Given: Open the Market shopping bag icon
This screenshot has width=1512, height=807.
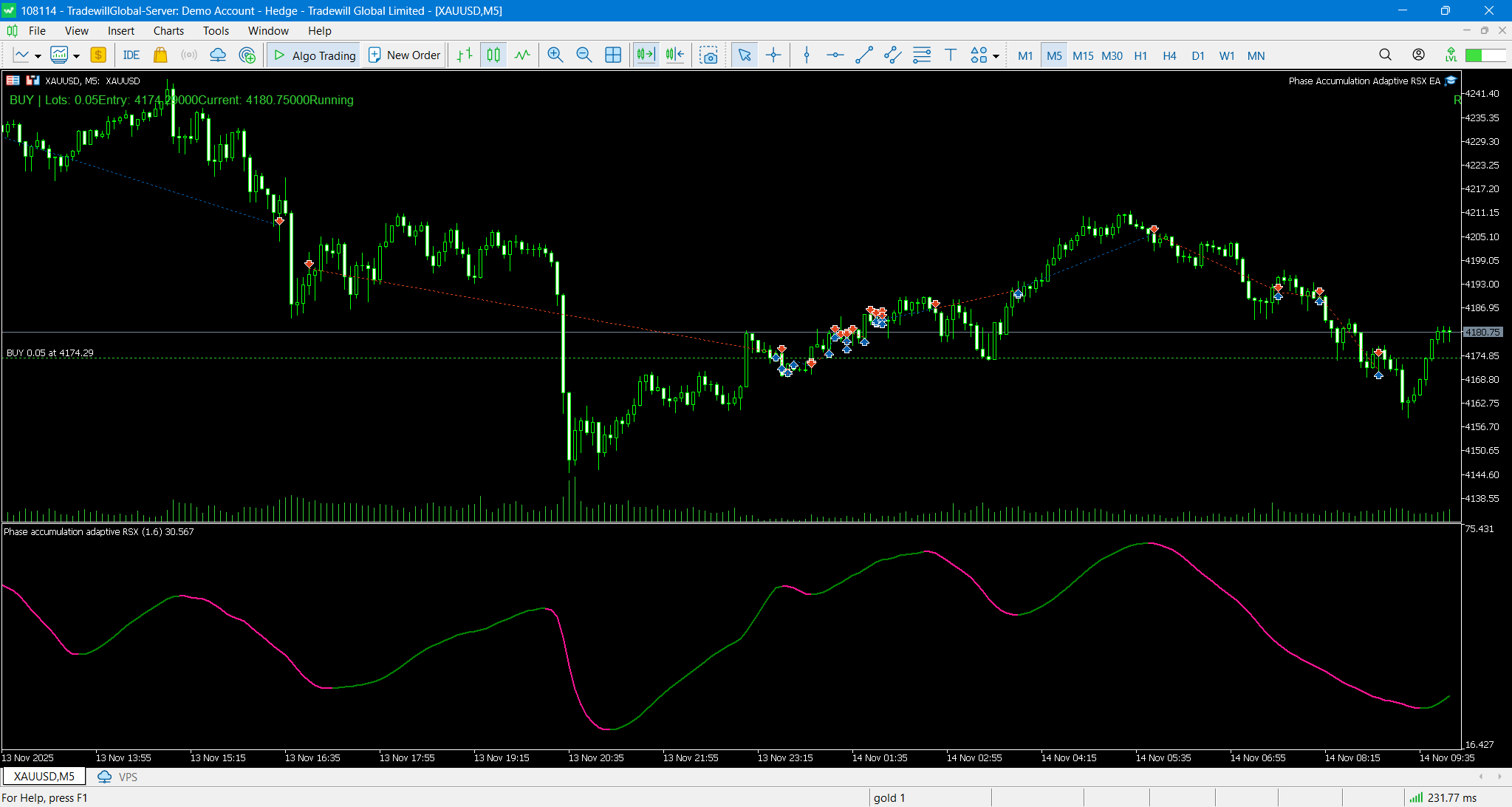Looking at the screenshot, I should pyautogui.click(x=160, y=55).
